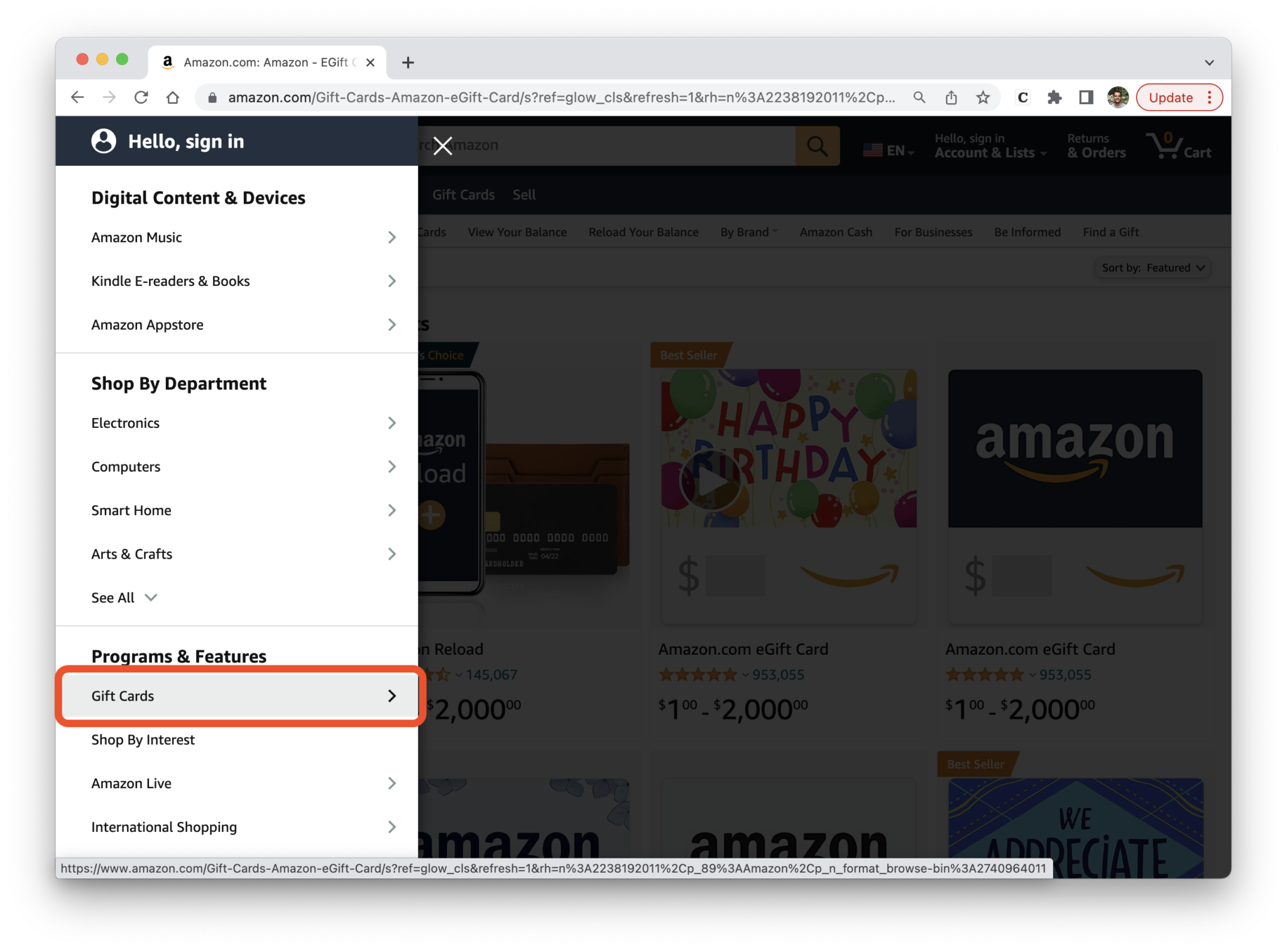This screenshot has width=1287, height=952.
Task: Open the Amazon Appstore submenu
Action: click(x=241, y=324)
